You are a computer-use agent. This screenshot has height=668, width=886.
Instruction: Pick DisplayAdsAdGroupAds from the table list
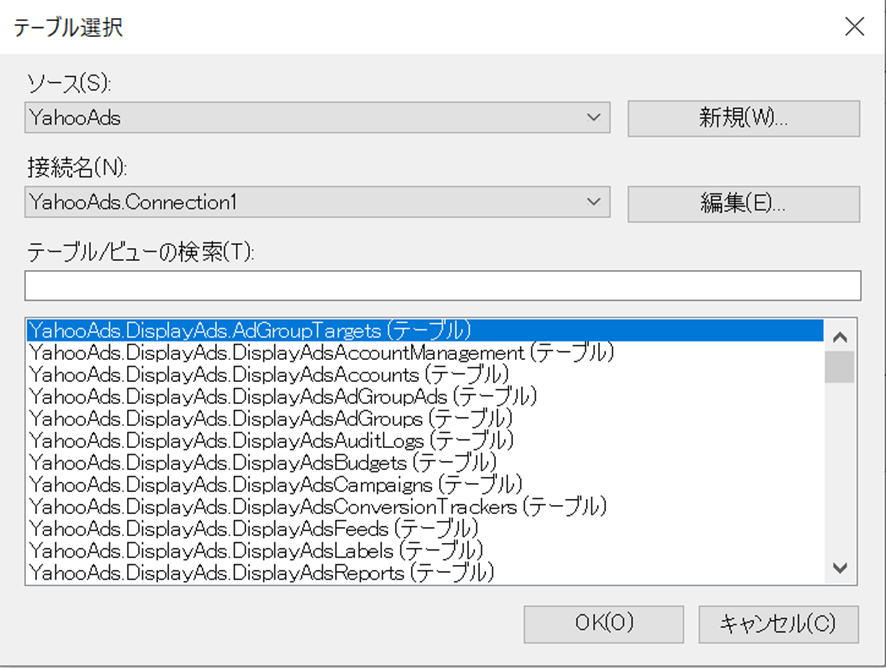coord(284,396)
